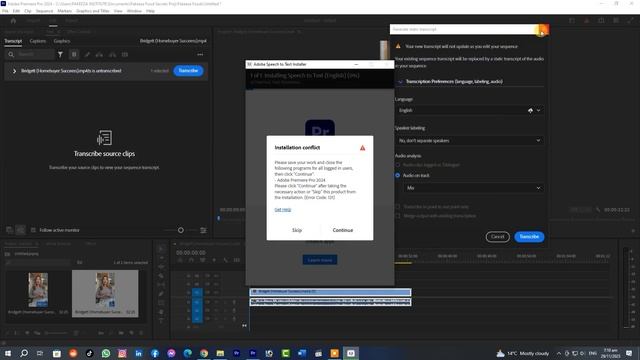Image resolution: width=640 pixels, height=360 pixels.
Task: Open the taskbar Search icon
Action: (24, 353)
